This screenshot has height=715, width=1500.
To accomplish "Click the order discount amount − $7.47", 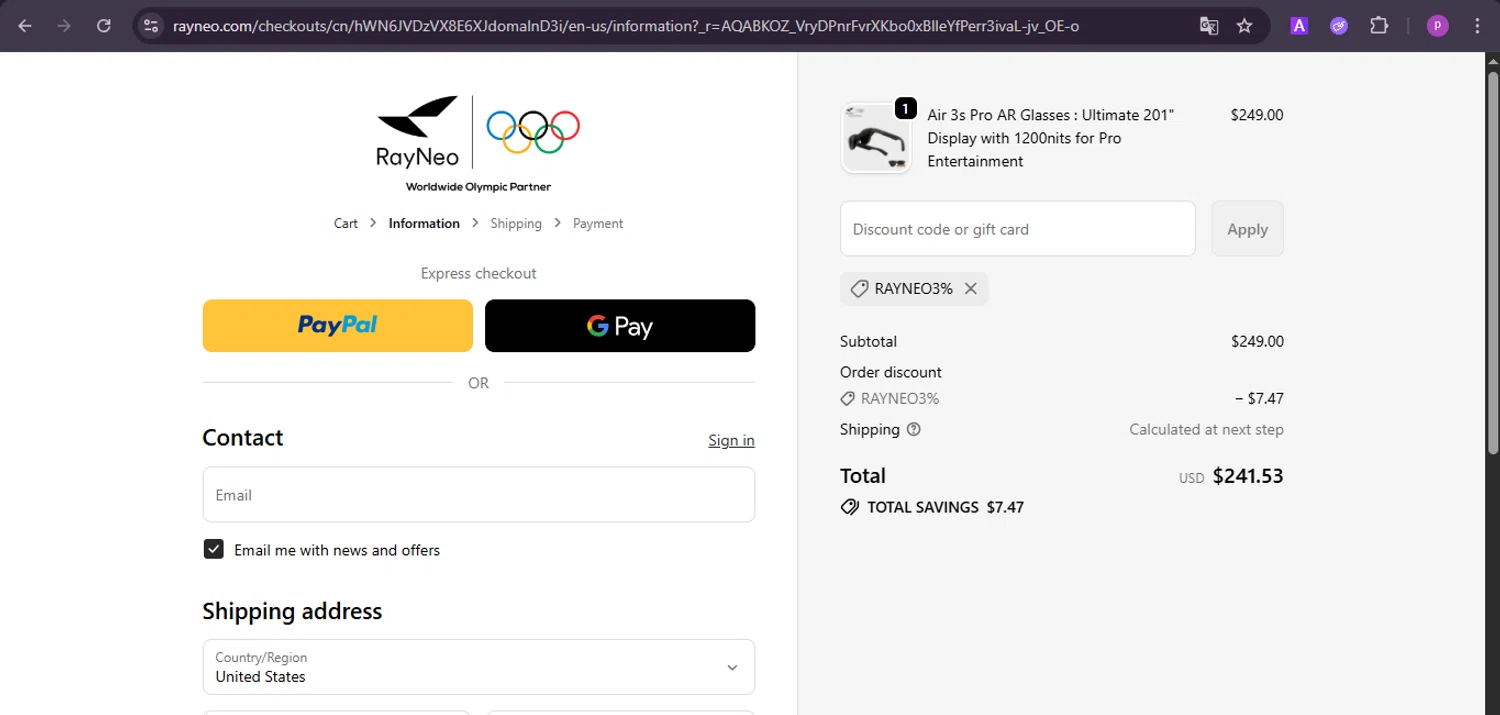I will tap(1259, 398).
